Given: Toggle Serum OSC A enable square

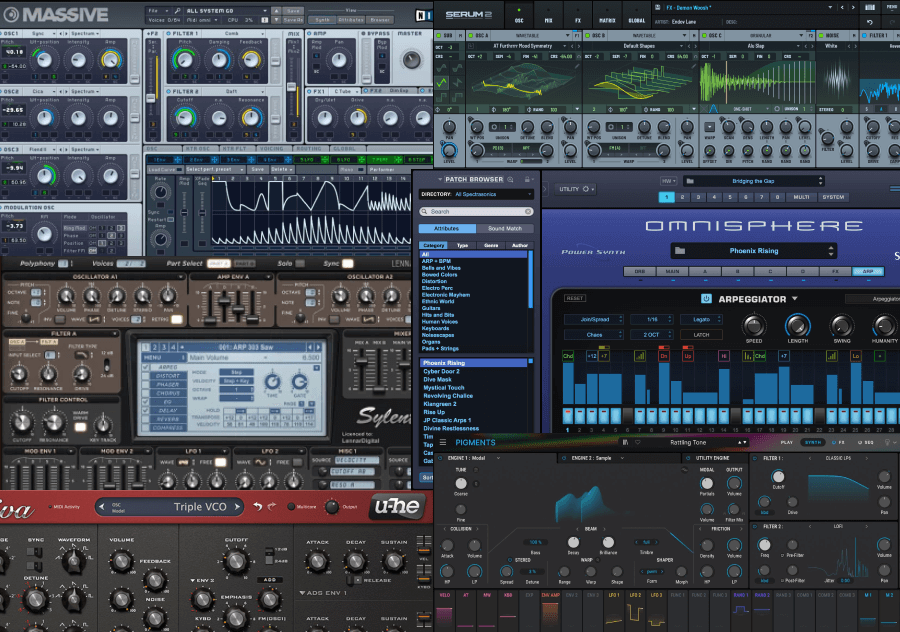Looking at the screenshot, I should point(470,36).
